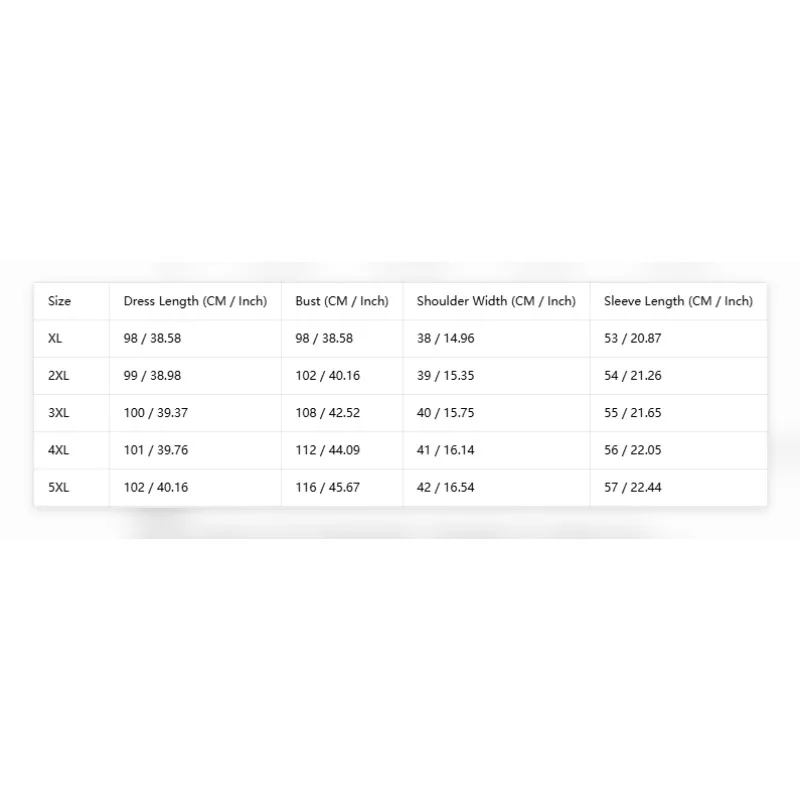Select the Dress Length column header
This screenshot has width=800, height=800.
click(195, 301)
